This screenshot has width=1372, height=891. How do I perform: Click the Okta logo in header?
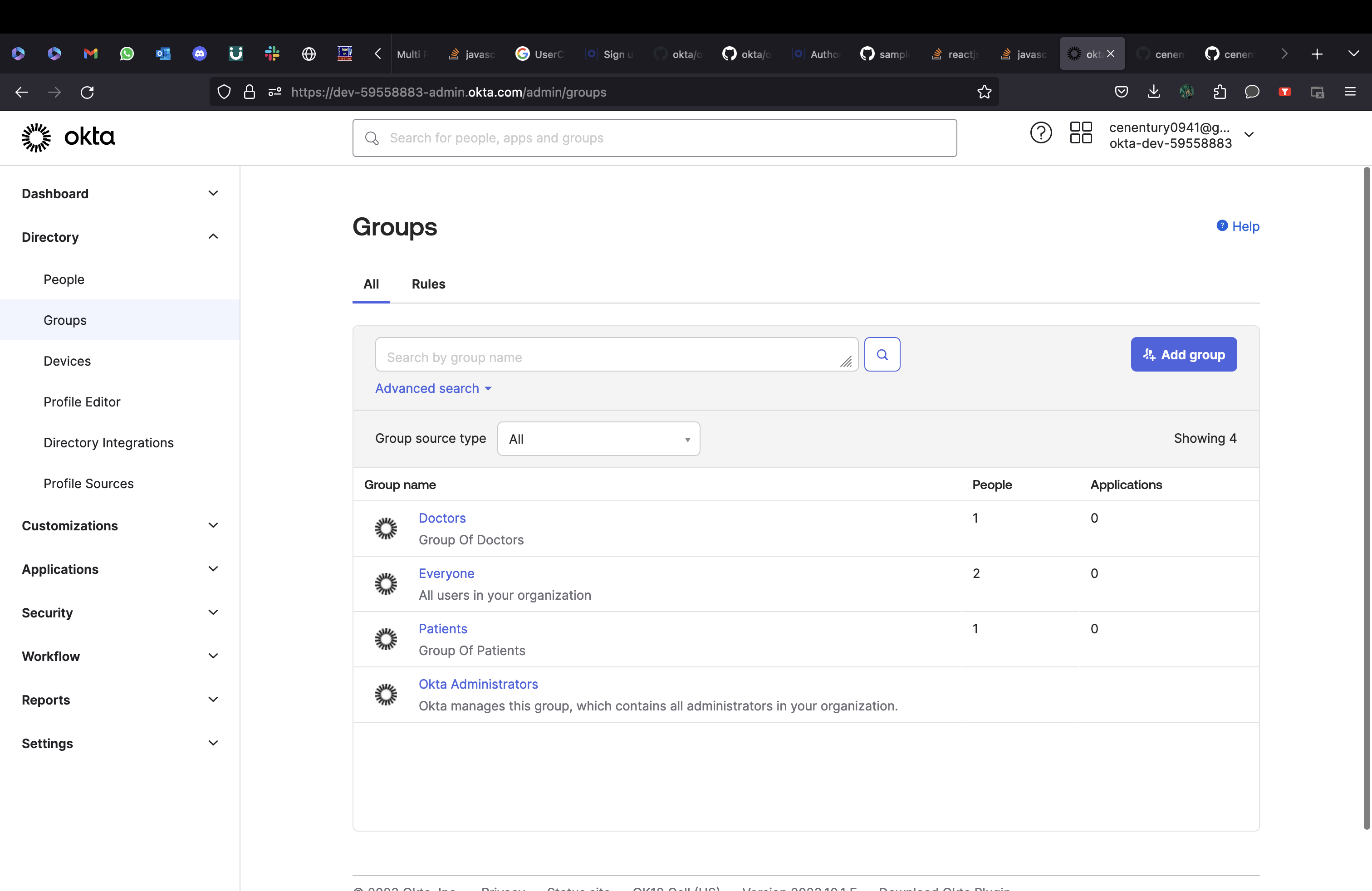tap(68, 137)
